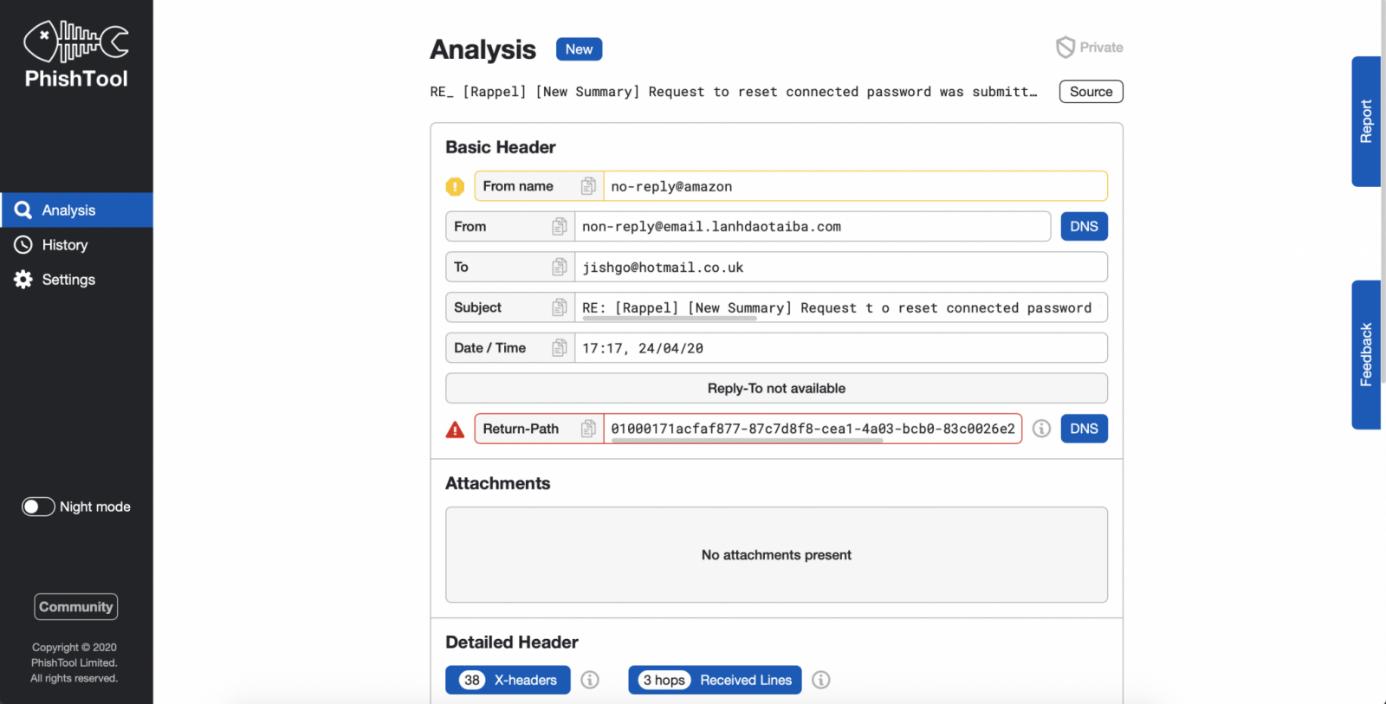Click the Subject field horizontal scrollbar

point(671,318)
